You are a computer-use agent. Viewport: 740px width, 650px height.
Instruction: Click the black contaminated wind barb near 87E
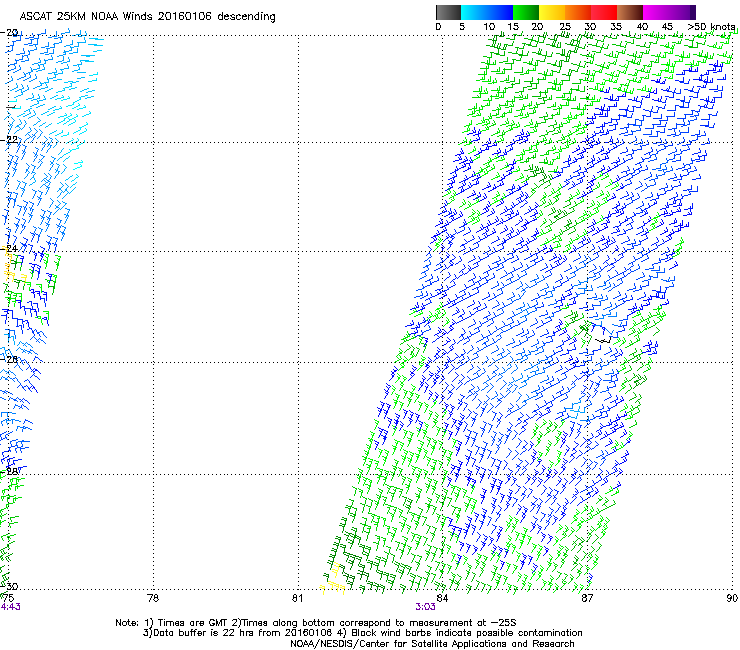[x=604, y=338]
